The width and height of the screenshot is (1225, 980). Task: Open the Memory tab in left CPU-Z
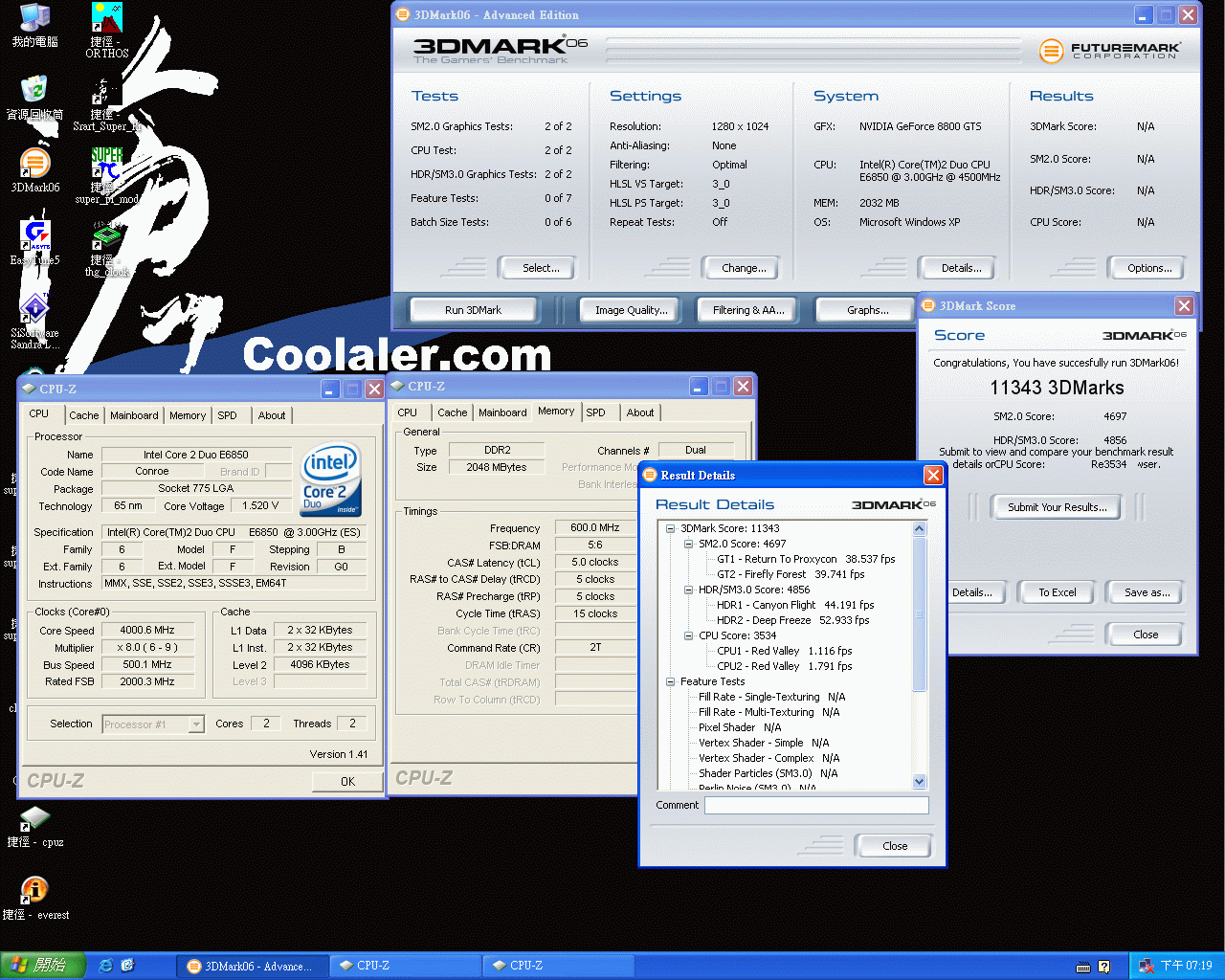pos(188,415)
